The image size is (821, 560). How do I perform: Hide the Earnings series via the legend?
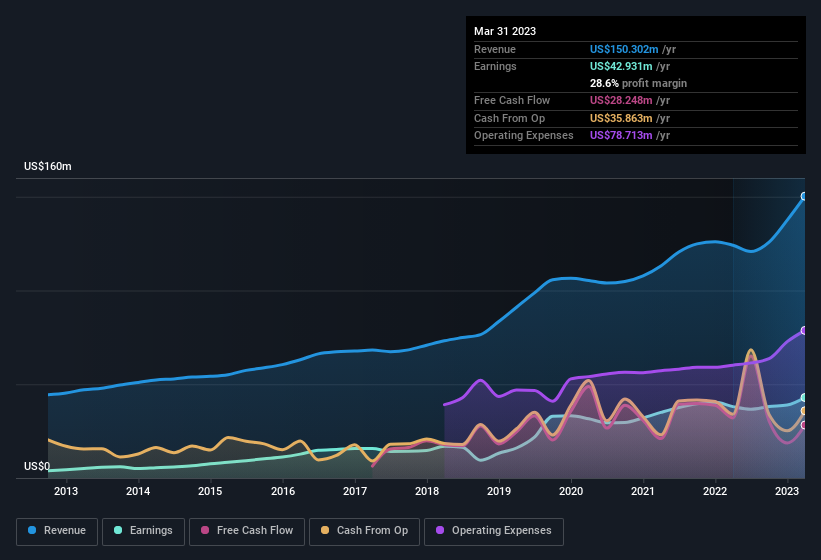coord(143,531)
